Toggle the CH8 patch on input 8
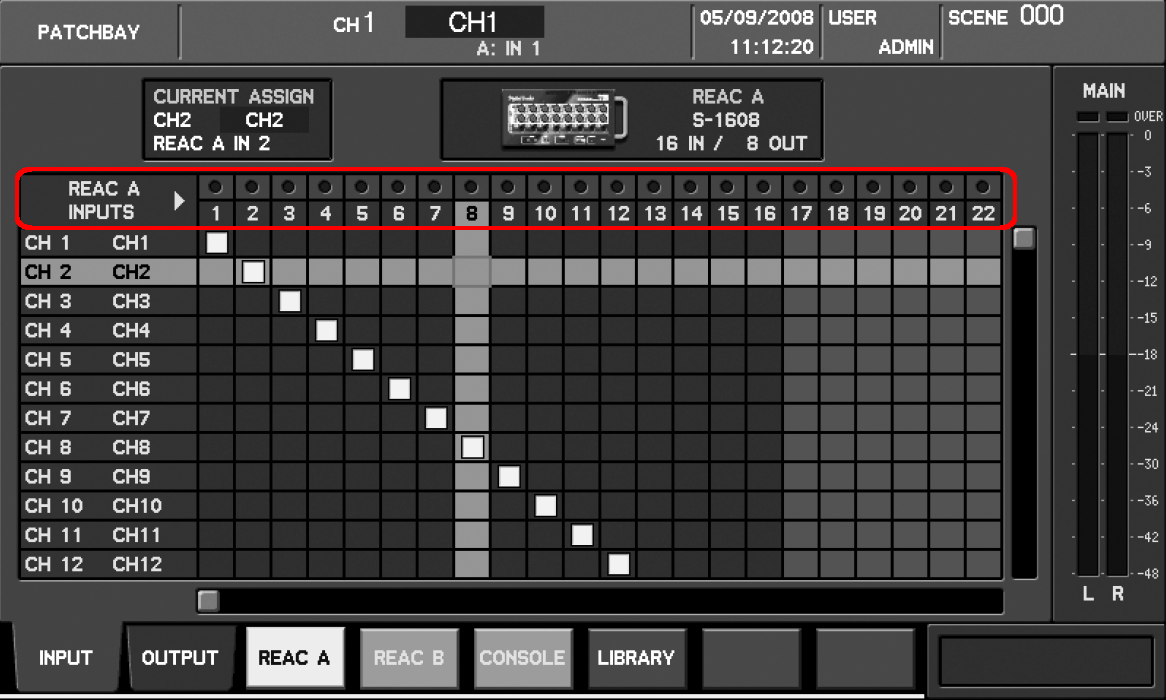The image size is (1166, 700). point(471,446)
